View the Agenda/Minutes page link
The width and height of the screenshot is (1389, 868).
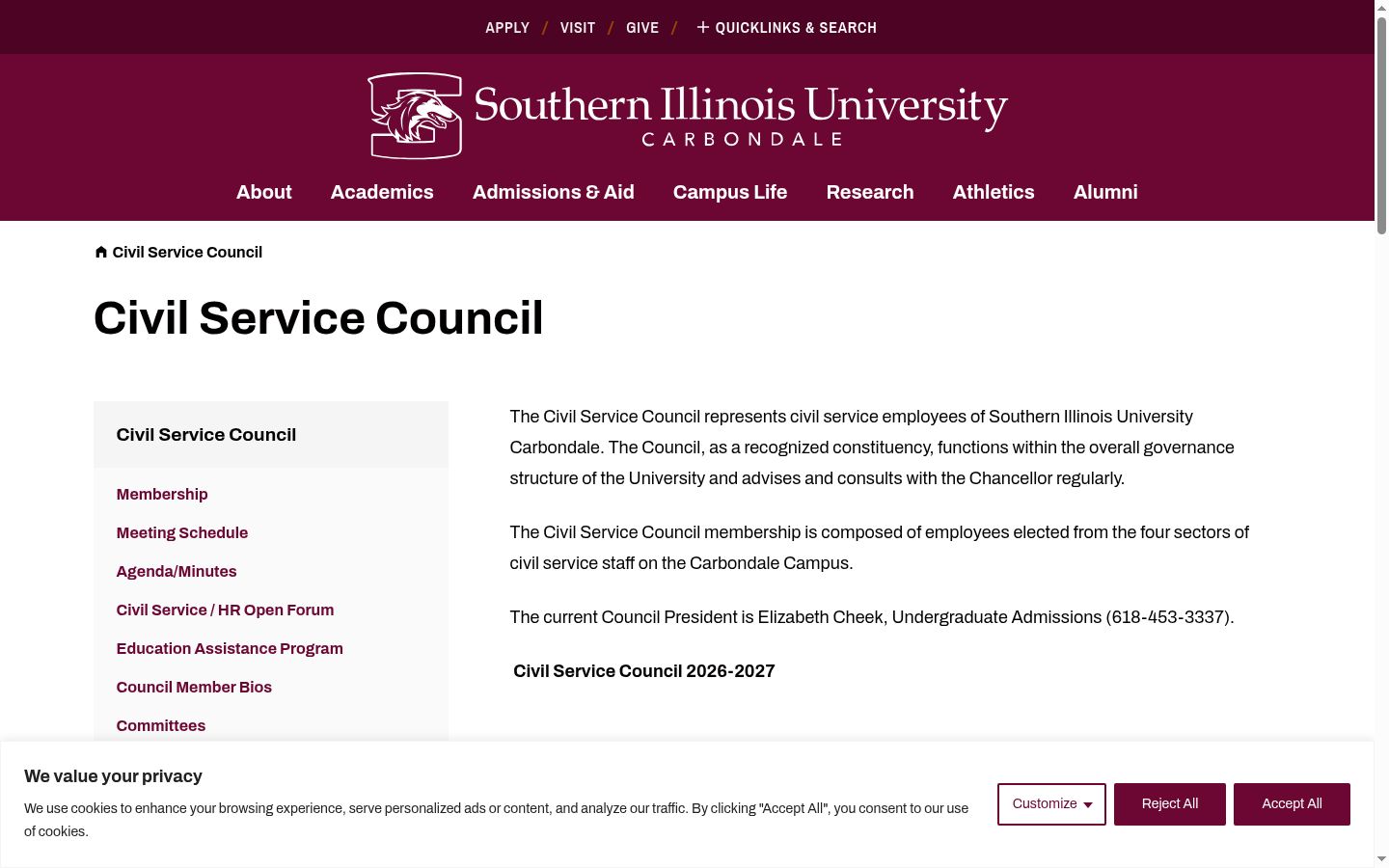pyautogui.click(x=177, y=571)
